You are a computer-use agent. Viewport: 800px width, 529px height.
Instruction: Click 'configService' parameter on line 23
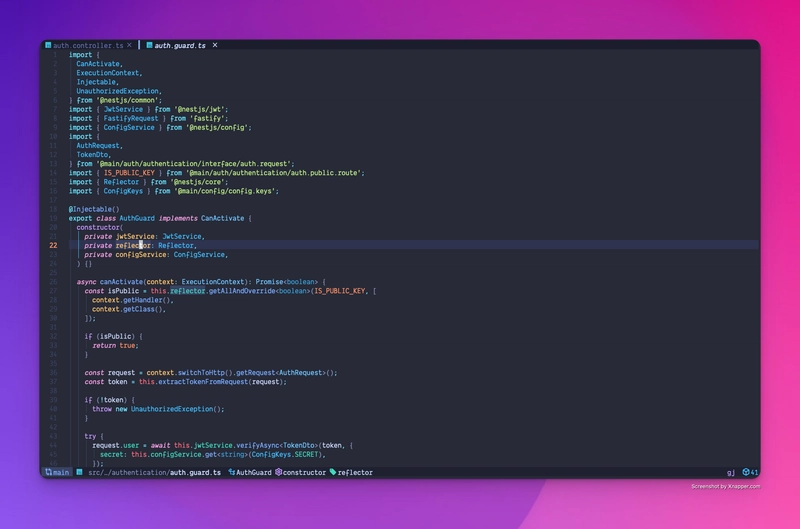click(140, 255)
